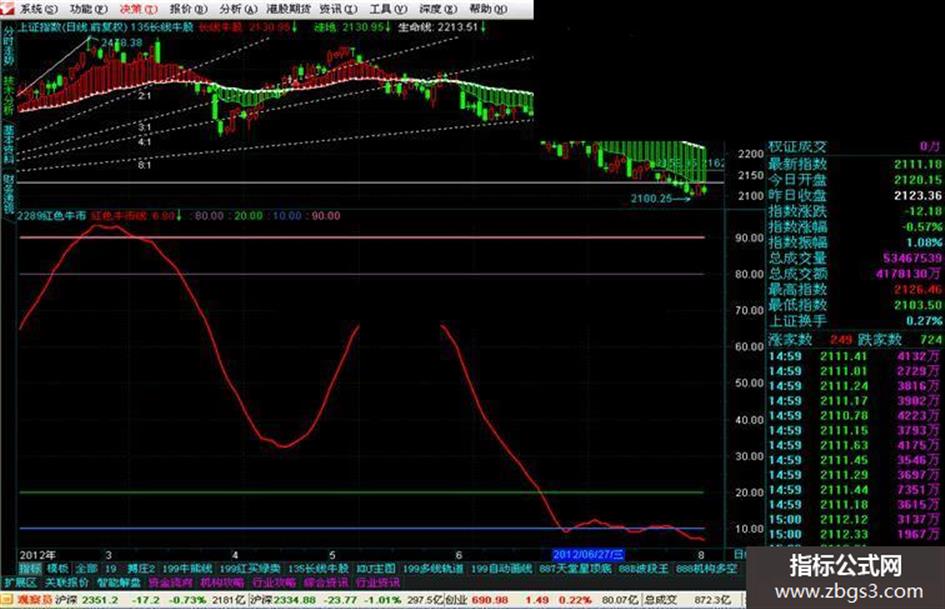Select the 199牛熊线 indicator tab
This screenshot has height=609, width=945.
click(187, 569)
